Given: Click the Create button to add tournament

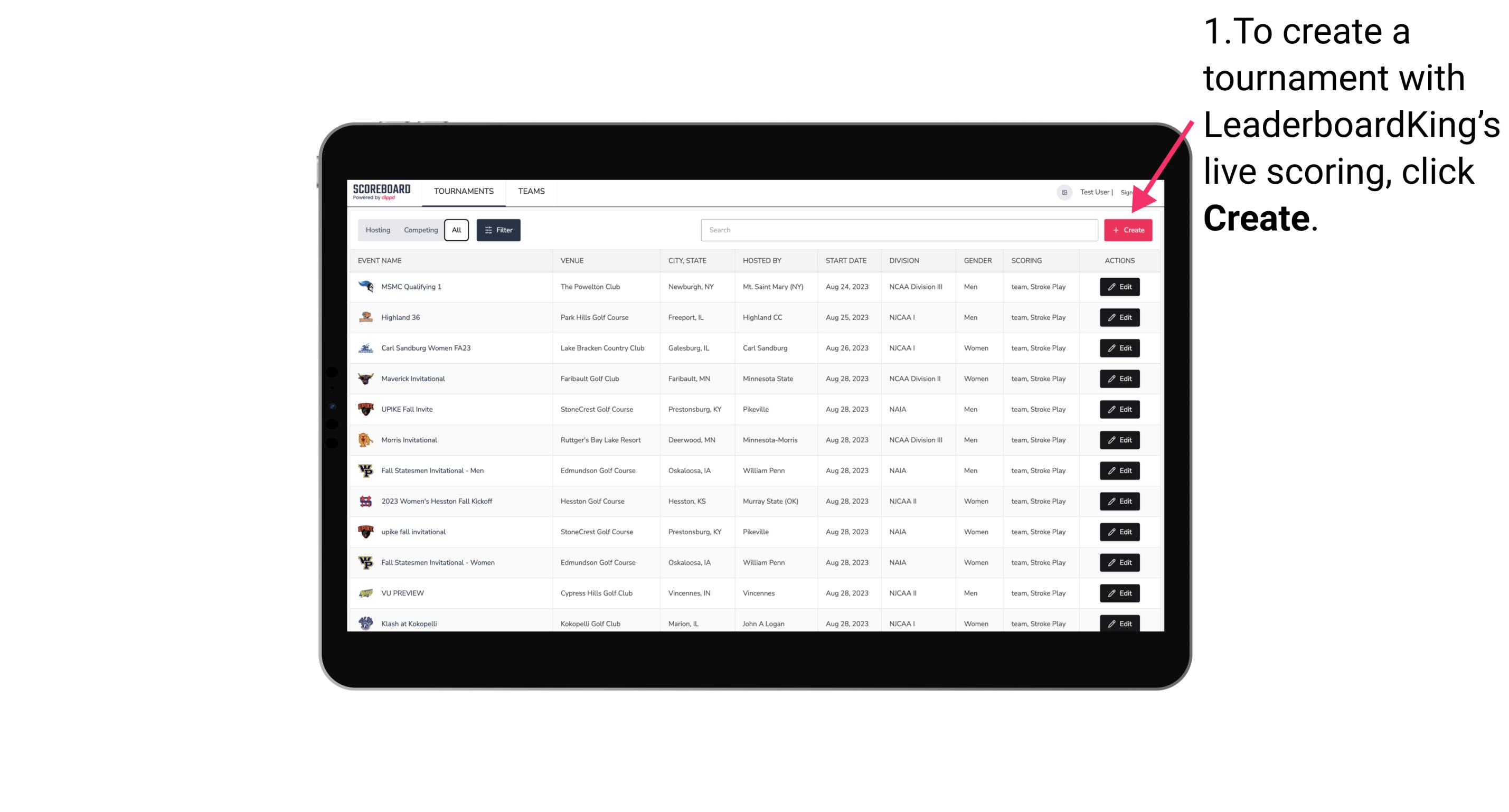Looking at the screenshot, I should 1128,230.
